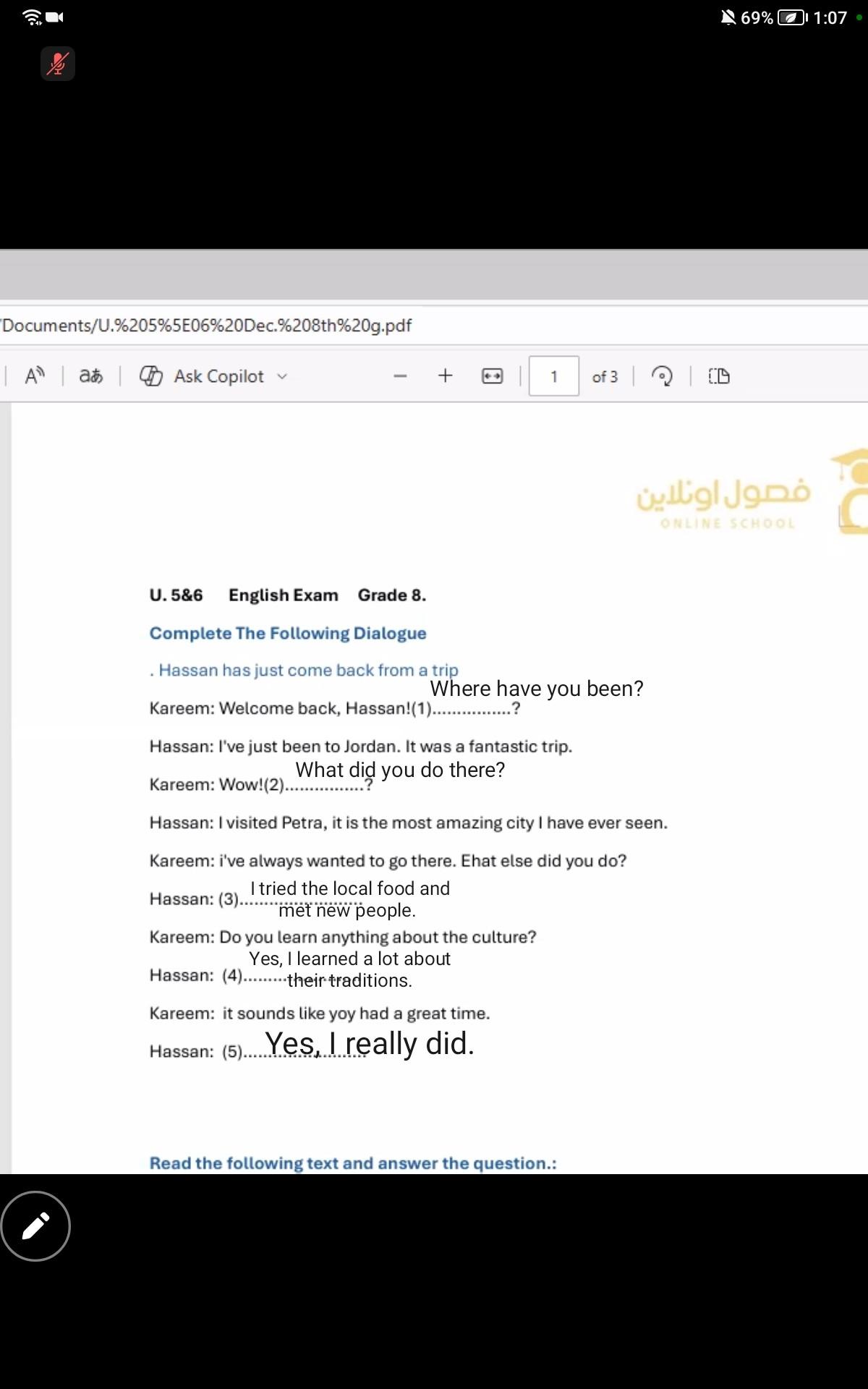Image resolution: width=868 pixels, height=1389 pixels.
Task: Zoom in with the plus icon
Action: [x=446, y=376]
